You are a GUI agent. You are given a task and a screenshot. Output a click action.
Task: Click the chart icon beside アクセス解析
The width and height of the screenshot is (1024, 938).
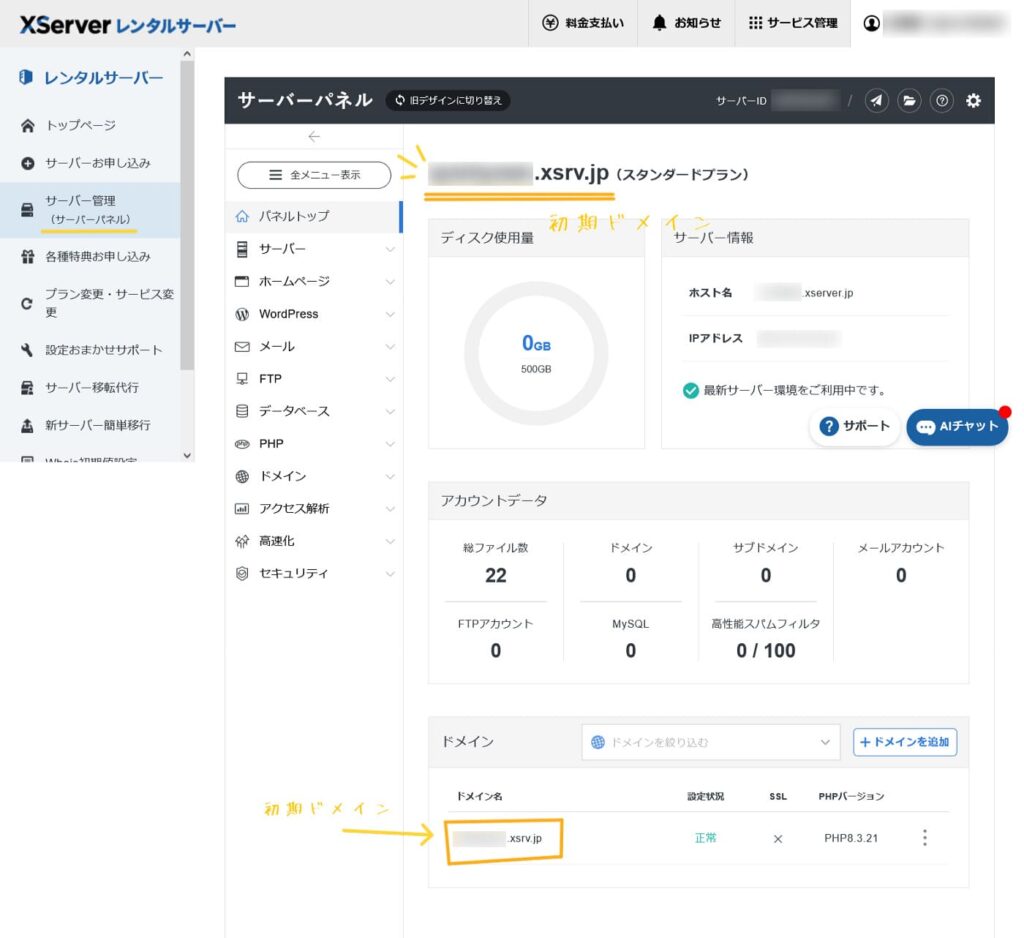(x=242, y=509)
